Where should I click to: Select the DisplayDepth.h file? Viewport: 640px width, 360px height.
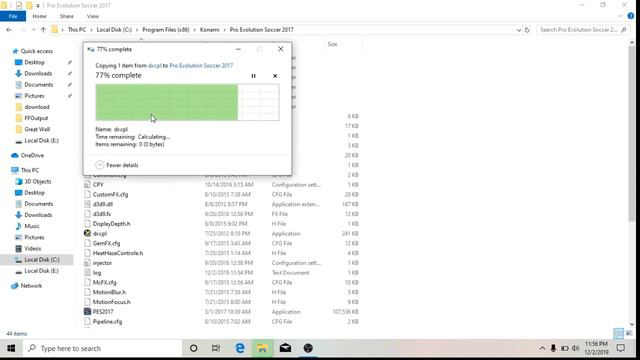[x=111, y=224]
